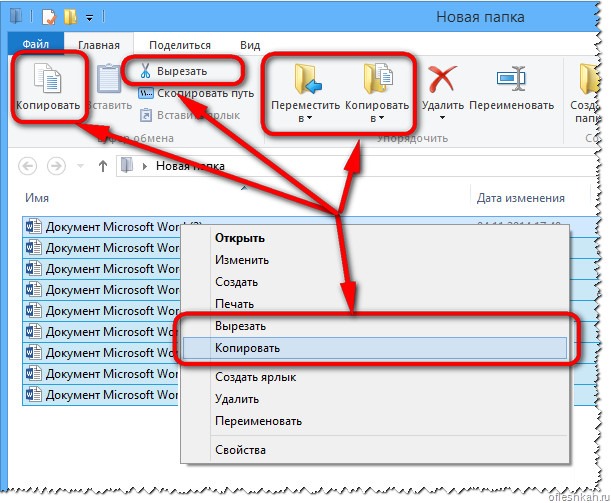Switch to the Поделиться tab
611x503 pixels.
[x=180, y=45]
